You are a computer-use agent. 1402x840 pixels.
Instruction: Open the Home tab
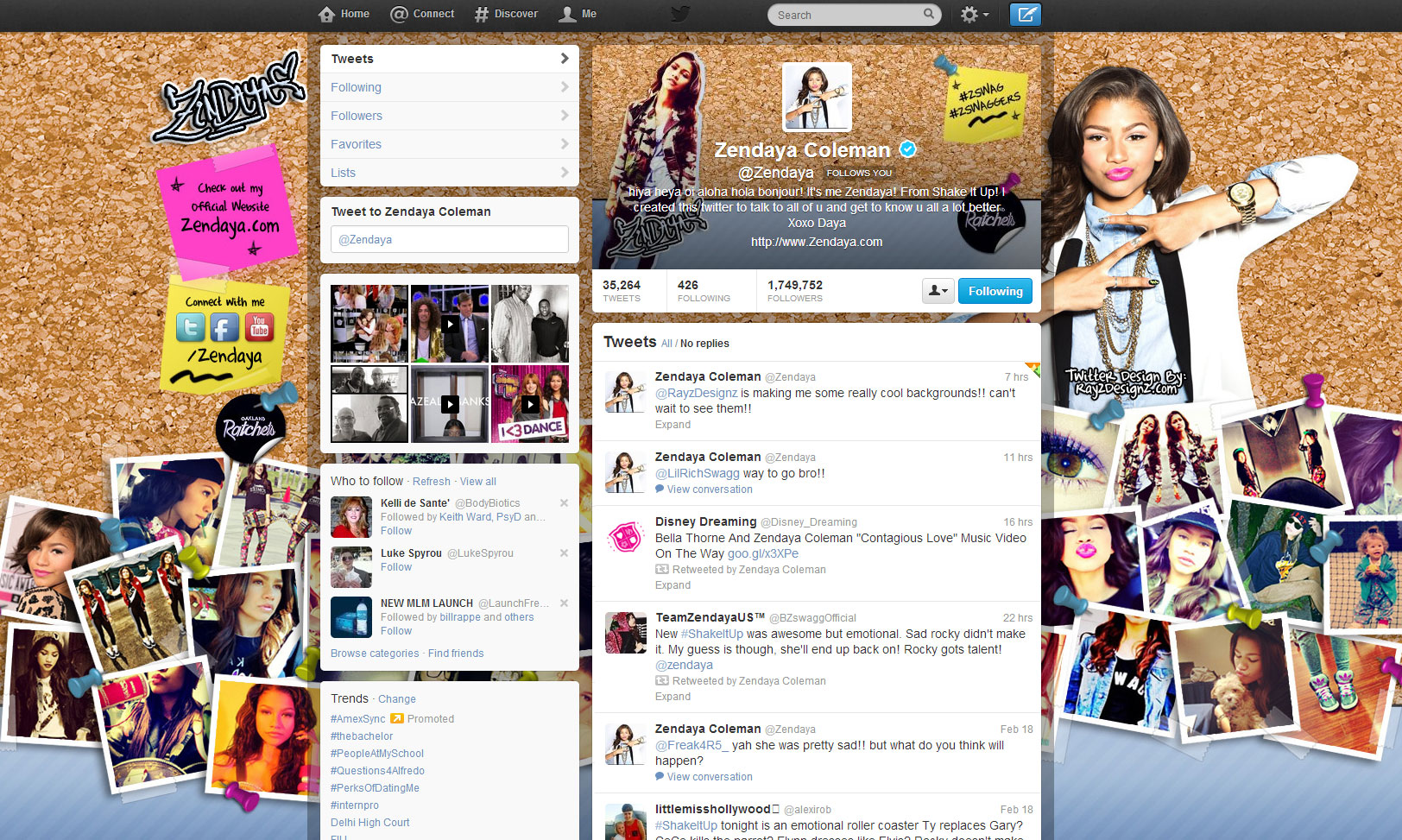(344, 14)
